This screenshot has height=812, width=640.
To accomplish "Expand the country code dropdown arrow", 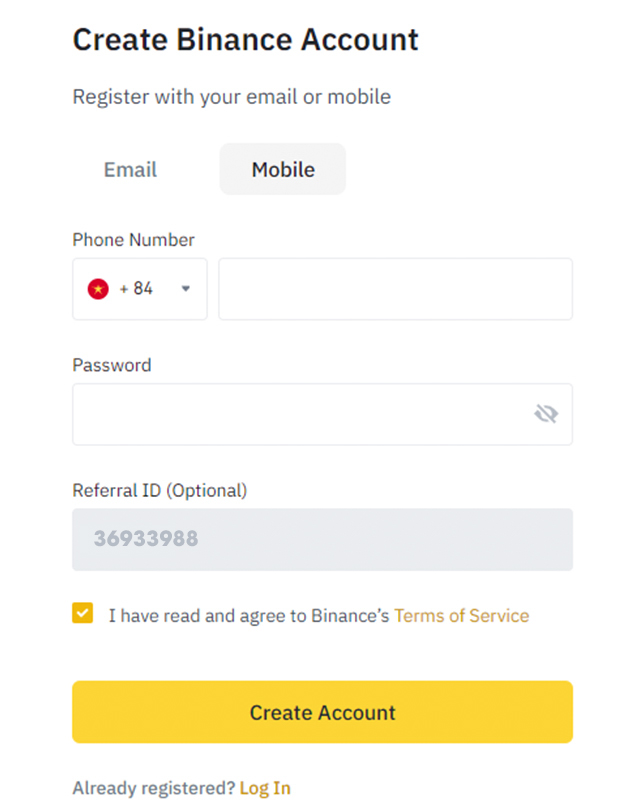I will (x=186, y=289).
